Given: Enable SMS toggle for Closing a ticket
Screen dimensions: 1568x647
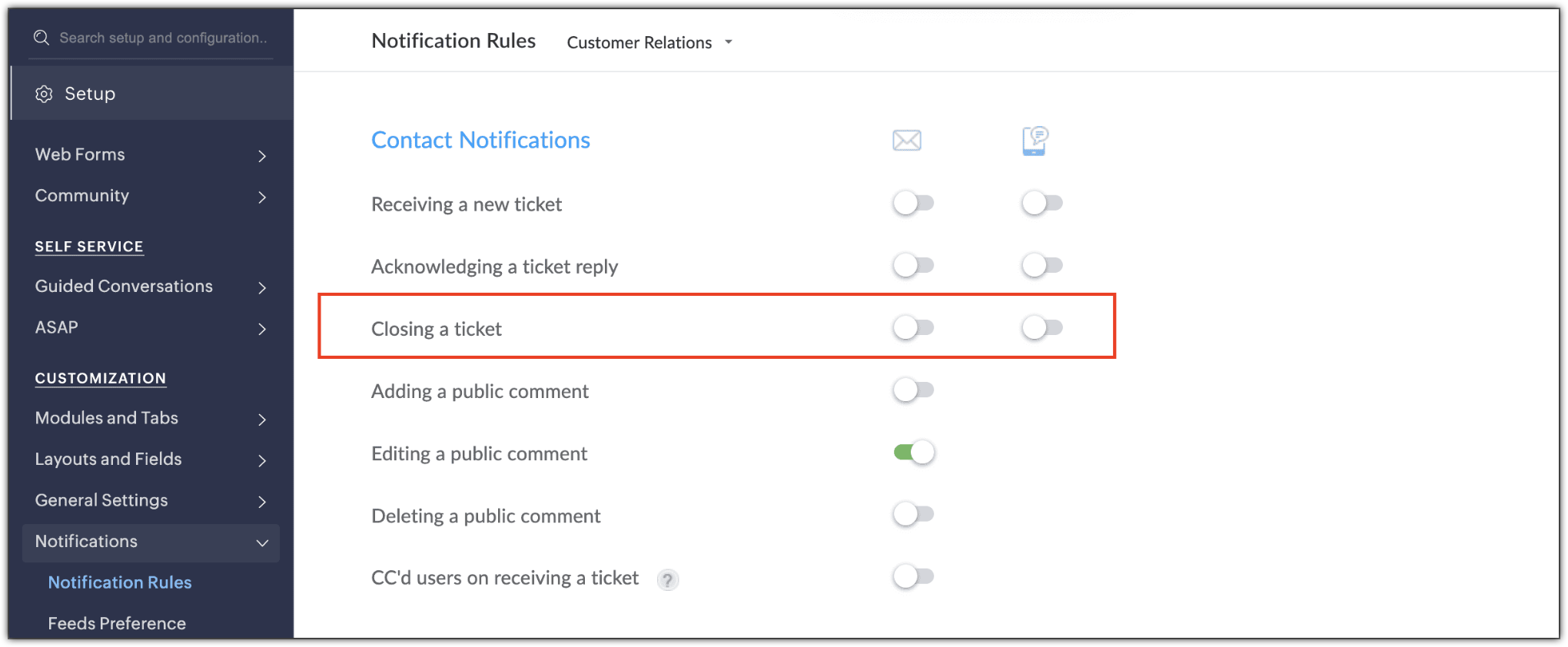Looking at the screenshot, I should 1041,328.
